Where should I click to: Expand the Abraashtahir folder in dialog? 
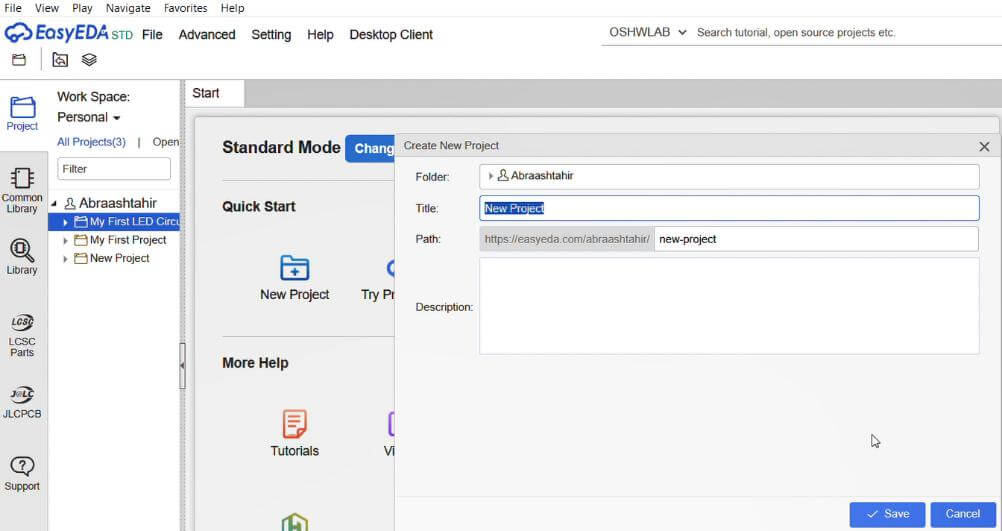click(490, 176)
